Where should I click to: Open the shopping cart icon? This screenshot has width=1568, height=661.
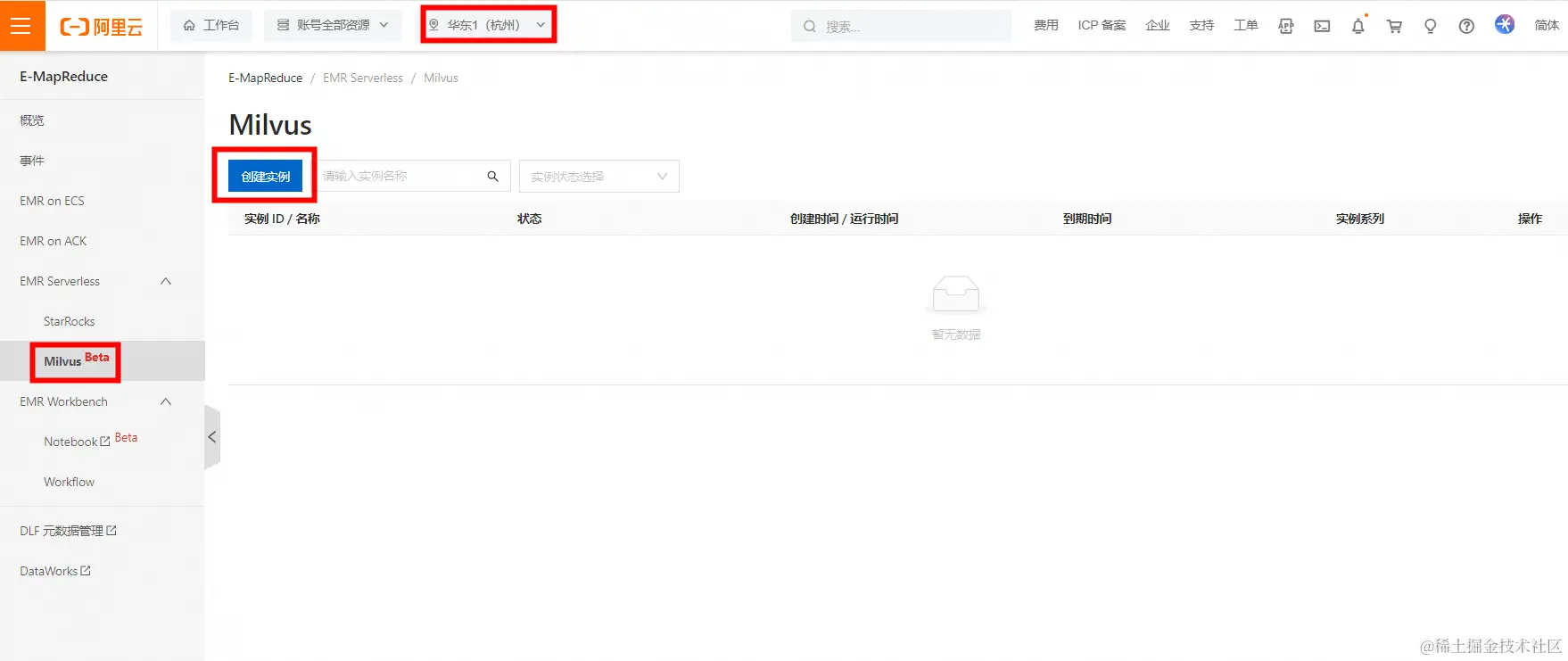point(1394,26)
